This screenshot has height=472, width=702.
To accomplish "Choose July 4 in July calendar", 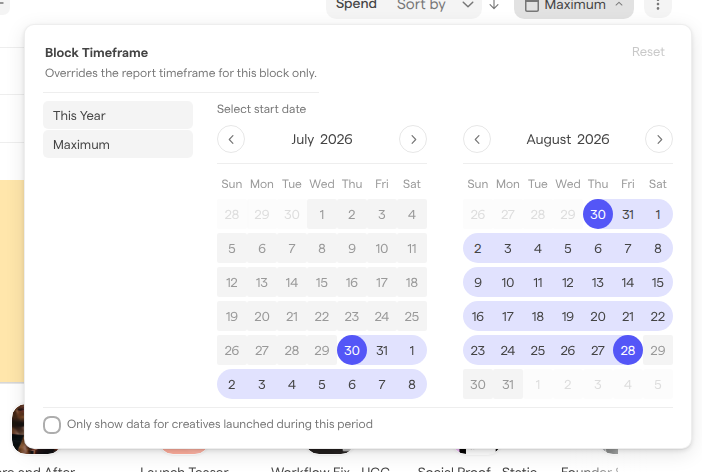I will point(412,215).
